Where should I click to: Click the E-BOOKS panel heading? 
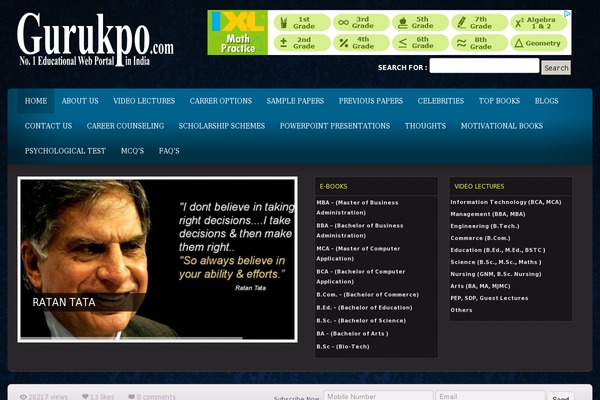pos(333,186)
